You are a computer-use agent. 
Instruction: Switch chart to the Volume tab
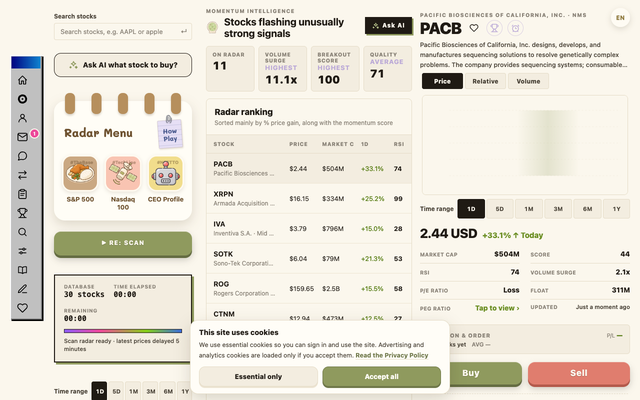point(528,81)
